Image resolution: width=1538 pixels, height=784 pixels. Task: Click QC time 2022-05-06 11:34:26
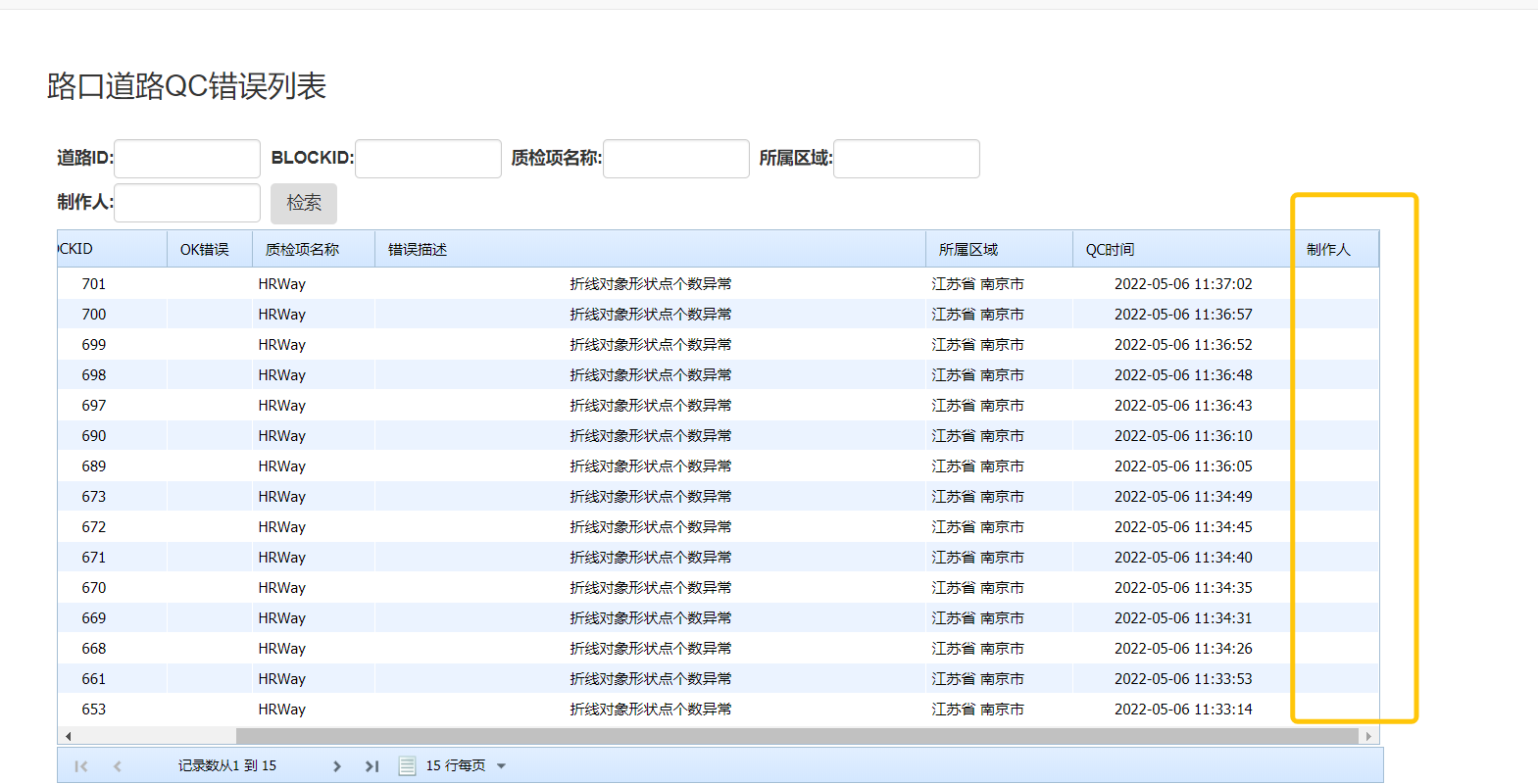[x=1183, y=649]
